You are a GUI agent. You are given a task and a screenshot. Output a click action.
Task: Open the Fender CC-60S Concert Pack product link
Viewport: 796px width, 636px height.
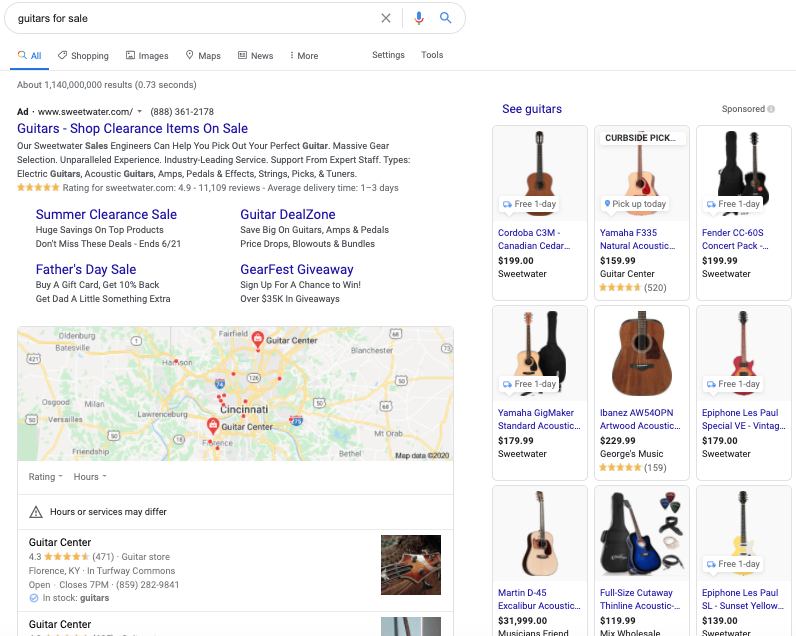pyautogui.click(x=735, y=239)
